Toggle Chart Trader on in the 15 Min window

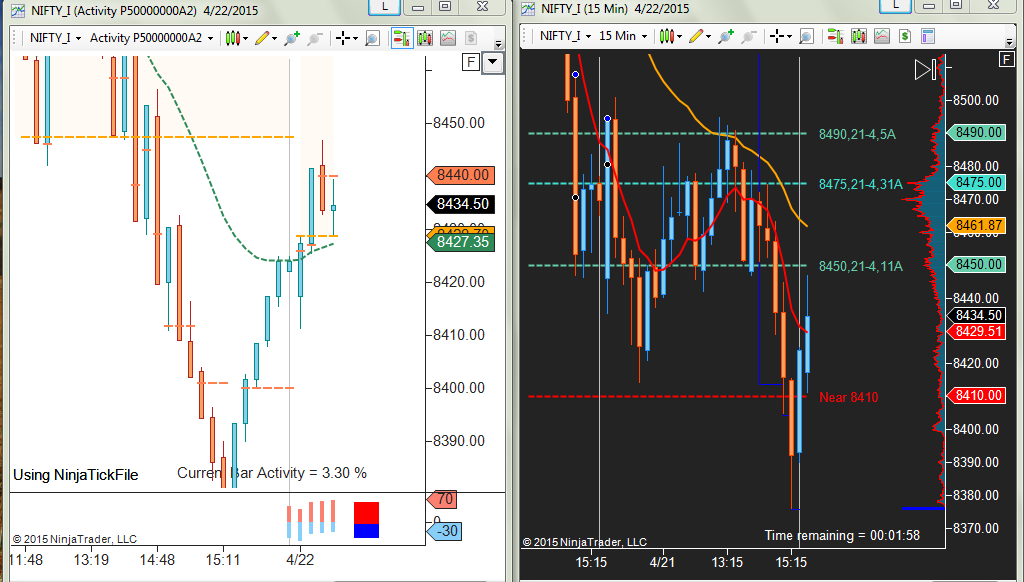coord(835,36)
